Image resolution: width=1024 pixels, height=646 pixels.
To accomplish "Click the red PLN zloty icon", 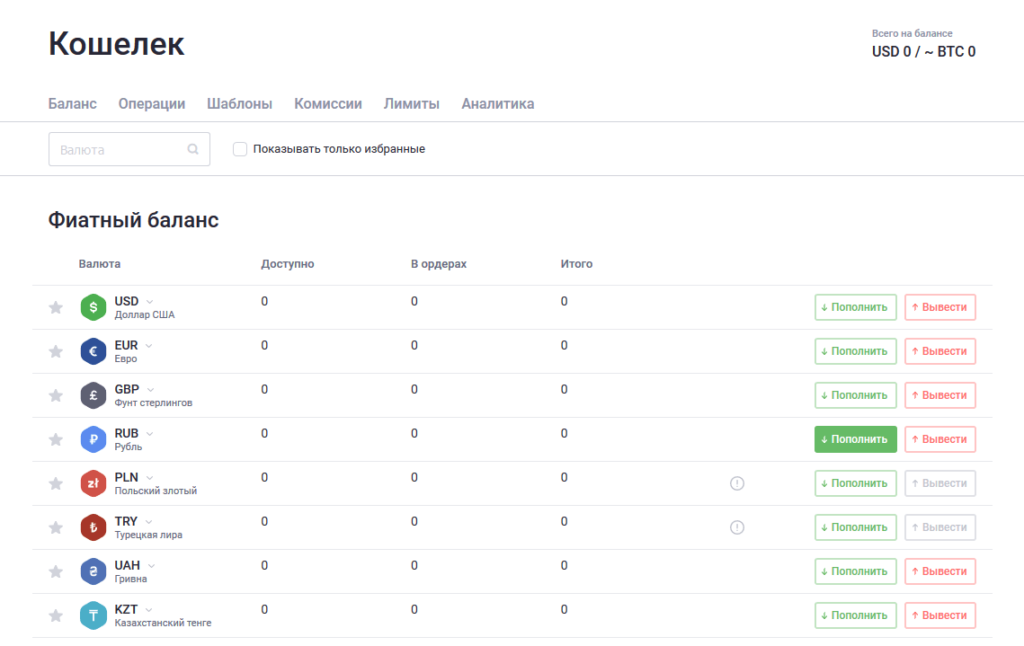I will 93,484.
